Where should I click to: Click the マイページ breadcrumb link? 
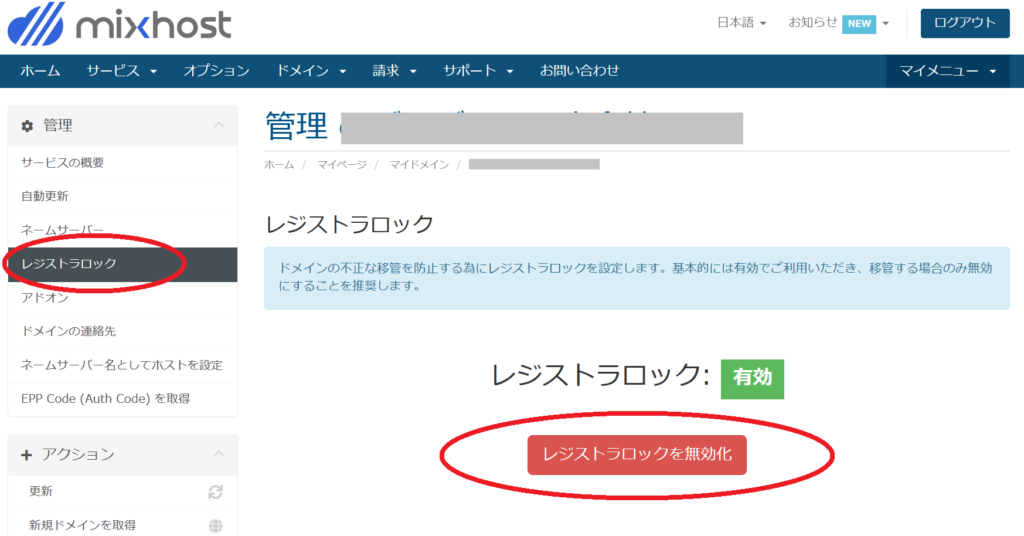click(341, 164)
